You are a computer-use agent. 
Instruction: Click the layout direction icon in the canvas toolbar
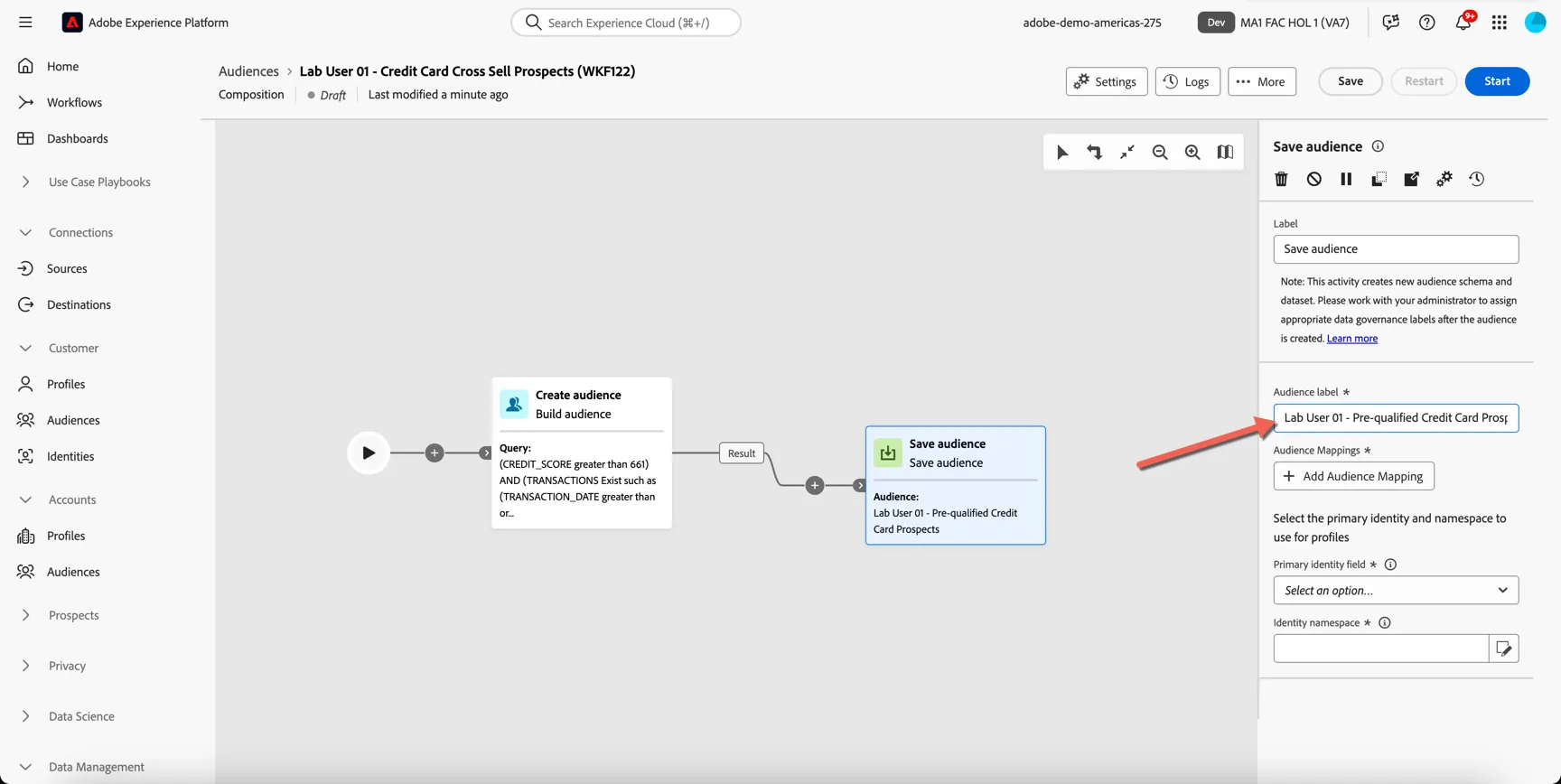click(1095, 153)
